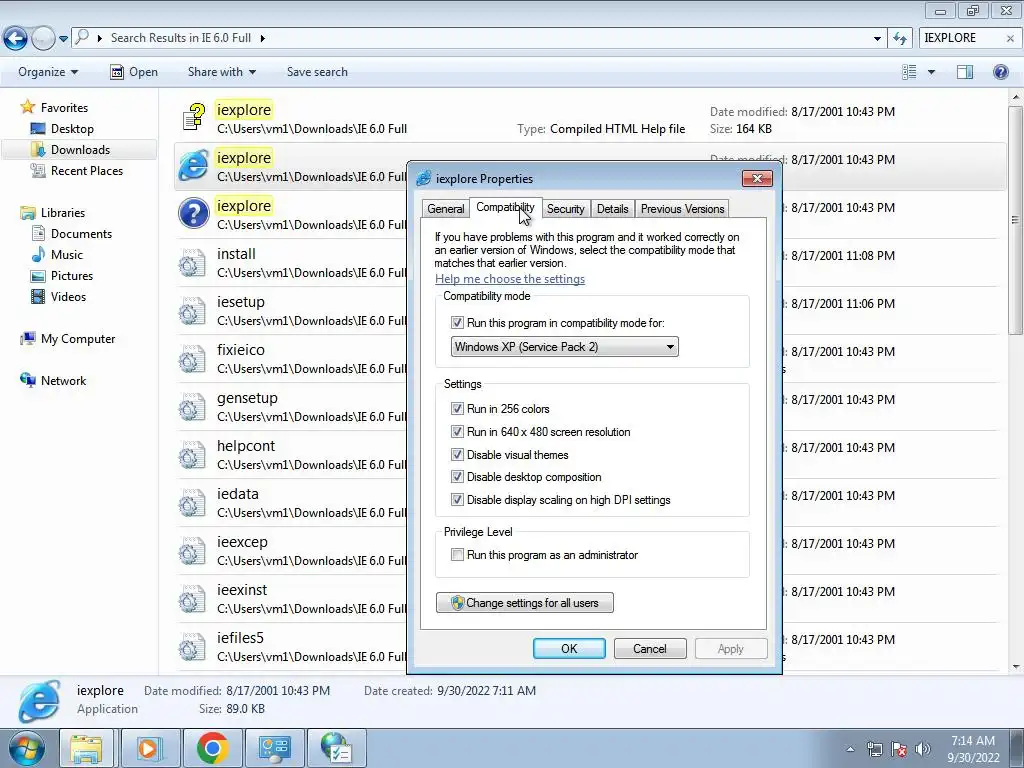1024x768 pixels.
Task: Clear the IEXPLORE search box text
Action: pos(1010,39)
